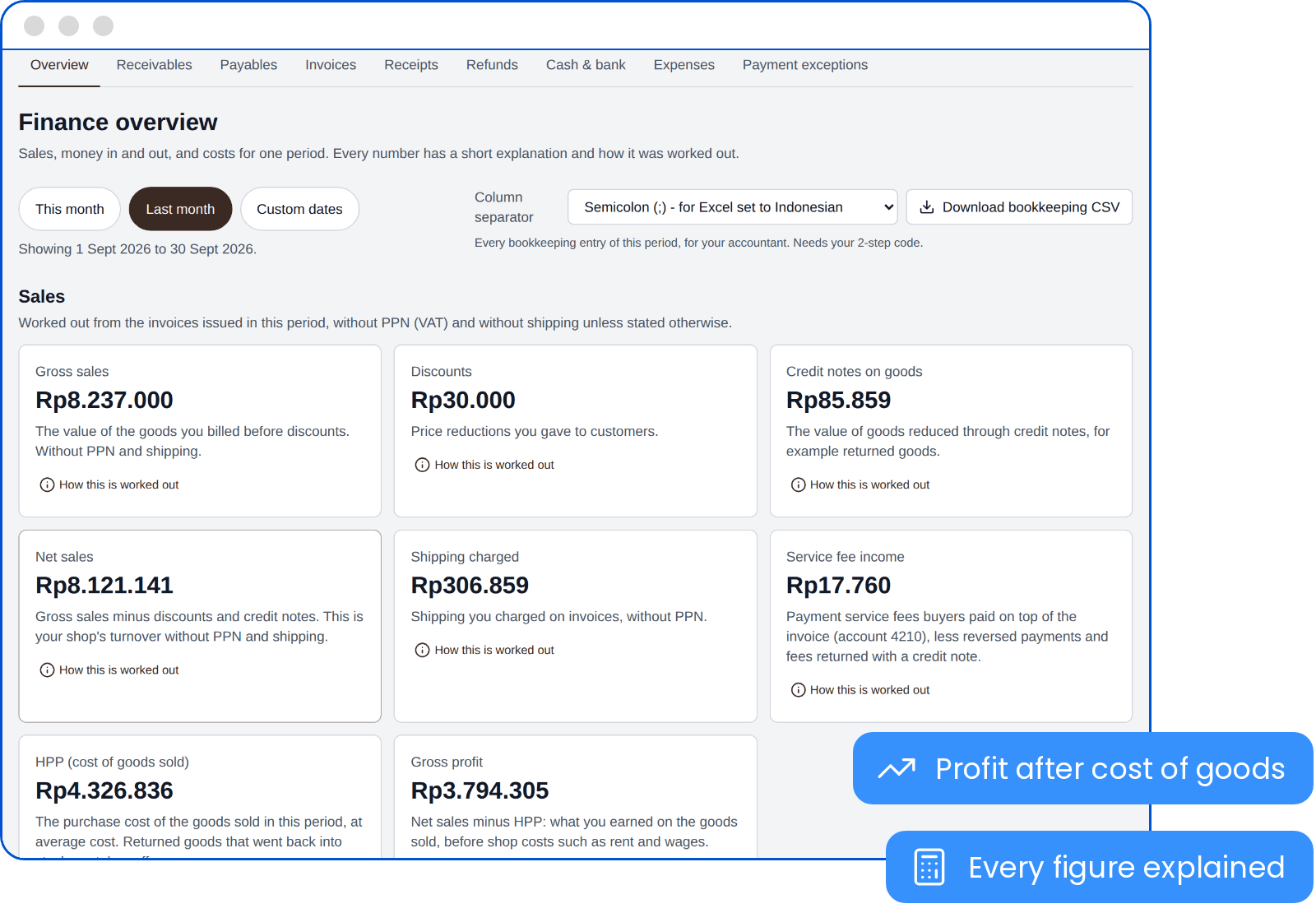Click the Finance overview heading
This screenshot has height=913, width=1316.
pos(118,123)
